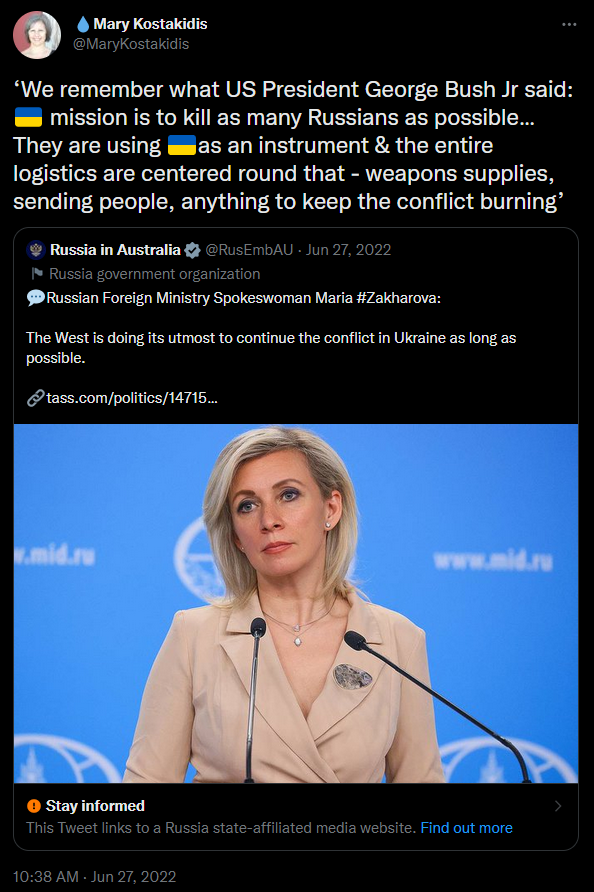
Task: Click the 10:38 AM Jun 27, 2022 timestamp
Action: click(94, 877)
